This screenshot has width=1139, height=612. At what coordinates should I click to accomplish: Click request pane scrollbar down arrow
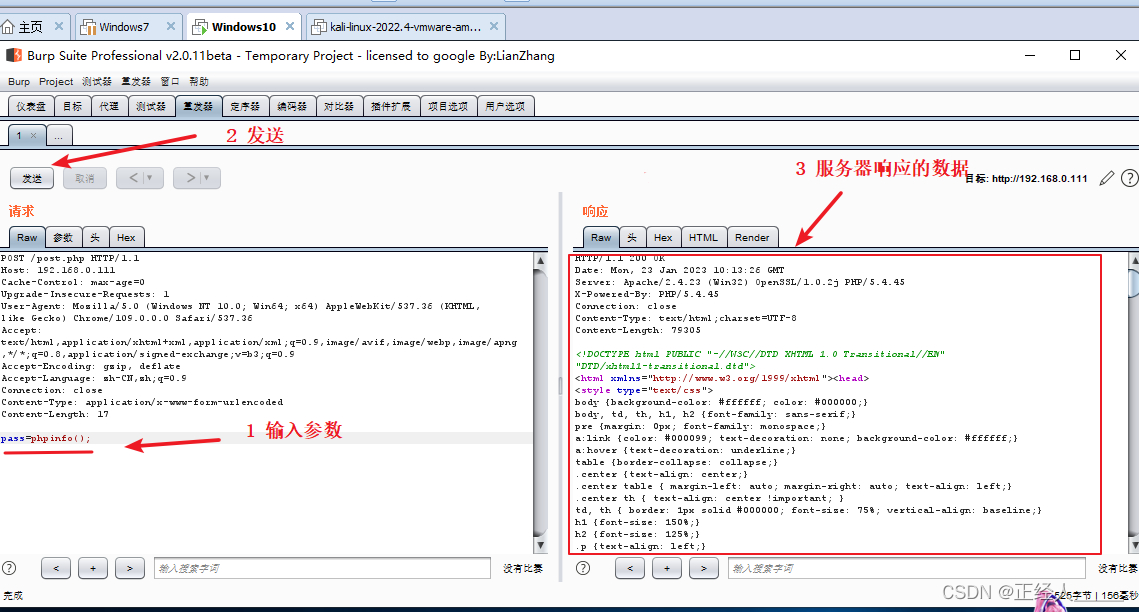coord(540,545)
